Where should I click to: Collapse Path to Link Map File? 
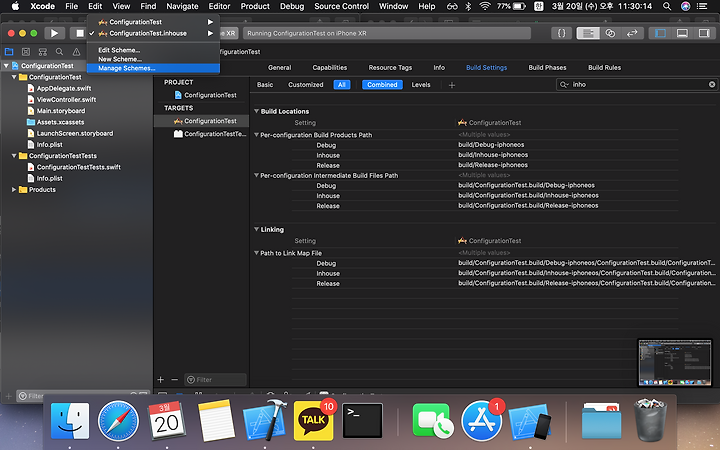[x=256, y=253]
